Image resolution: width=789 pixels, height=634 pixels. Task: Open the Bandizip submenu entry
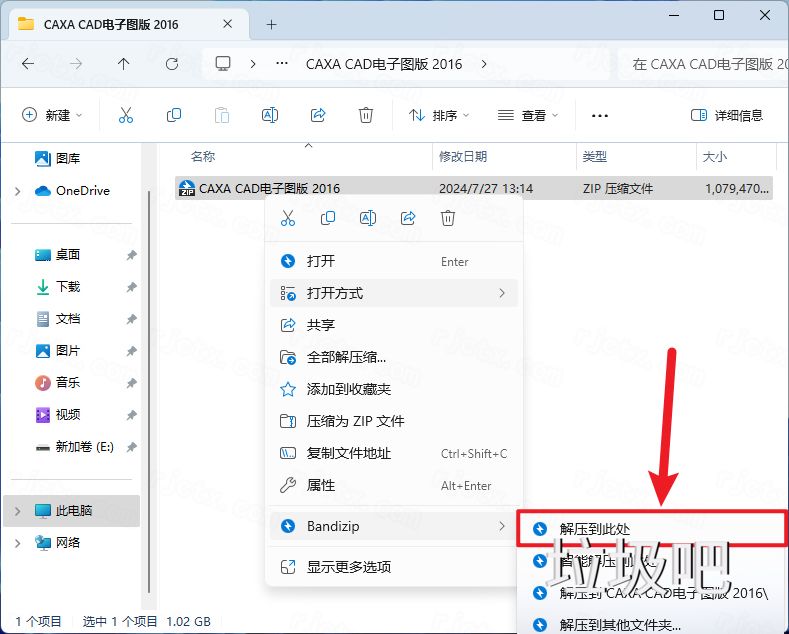[x=394, y=526]
